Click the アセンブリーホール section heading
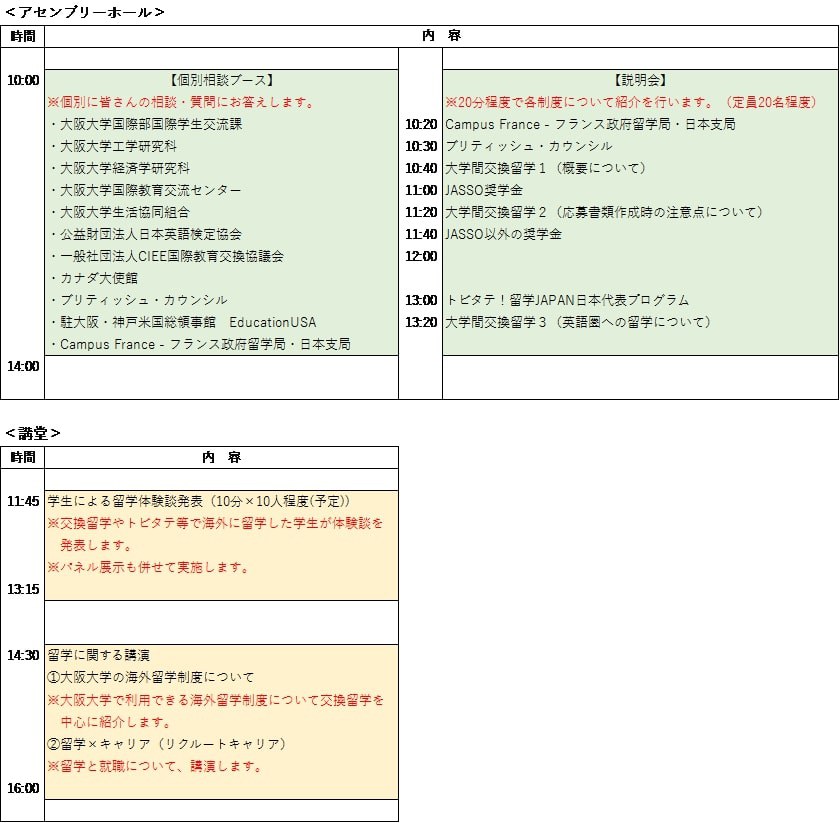The image size is (840, 823). (x=85, y=13)
